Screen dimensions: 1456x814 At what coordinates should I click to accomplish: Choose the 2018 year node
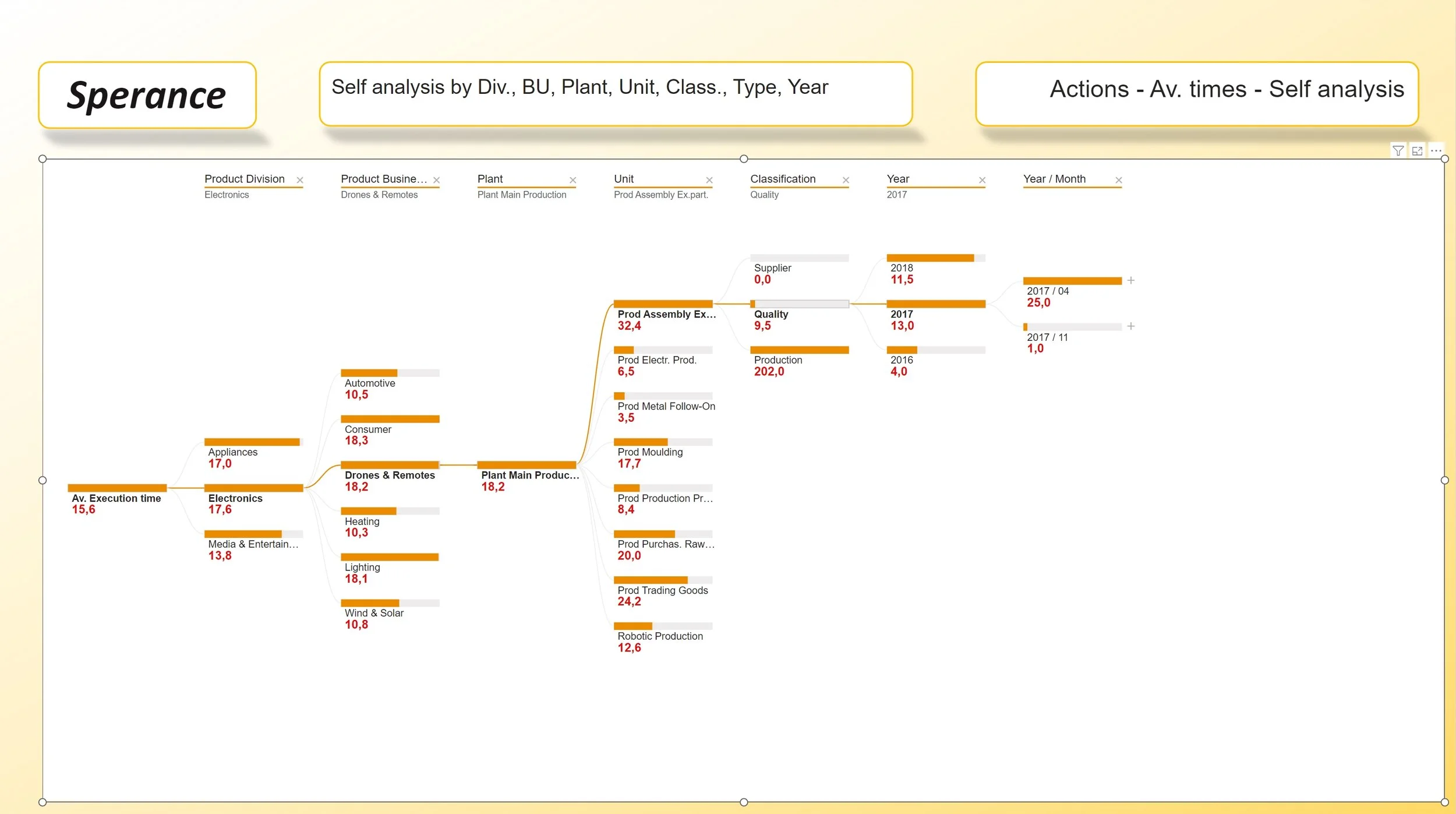tap(902, 268)
